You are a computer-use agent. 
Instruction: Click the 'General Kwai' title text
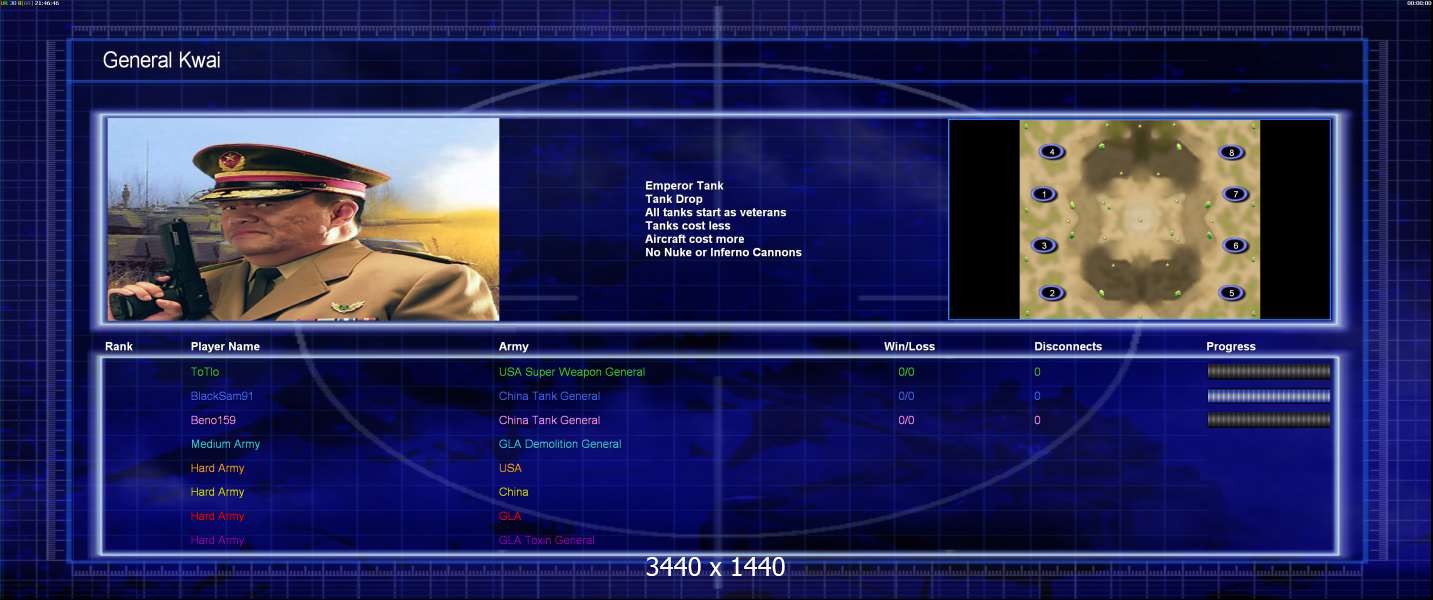[x=162, y=61]
